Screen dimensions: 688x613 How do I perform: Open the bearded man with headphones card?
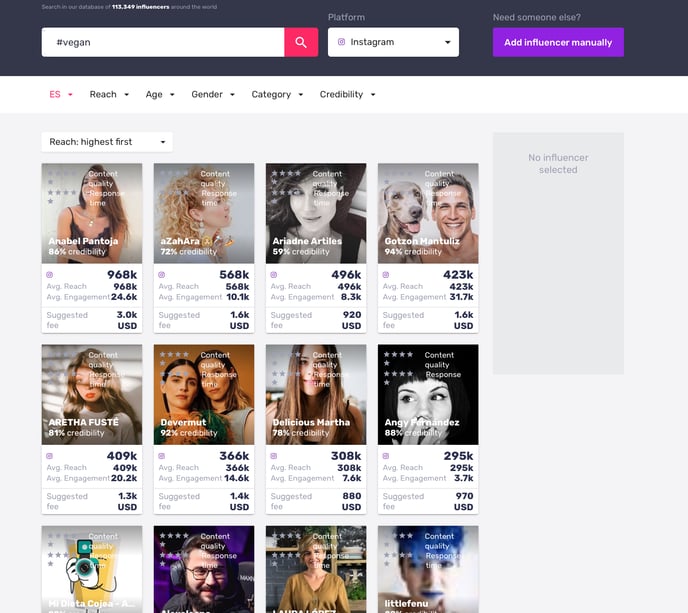pyautogui.click(x=204, y=569)
